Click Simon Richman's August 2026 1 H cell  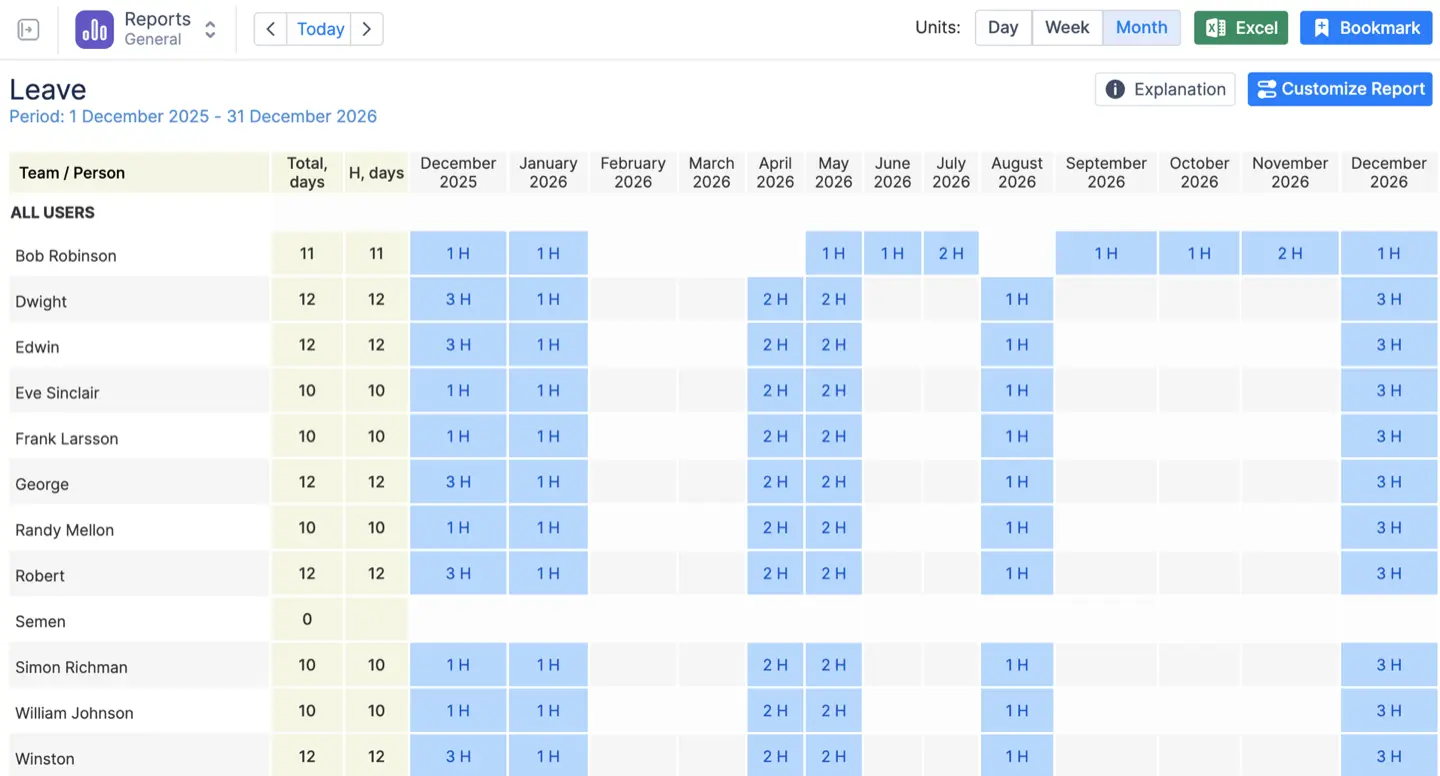click(x=1017, y=665)
